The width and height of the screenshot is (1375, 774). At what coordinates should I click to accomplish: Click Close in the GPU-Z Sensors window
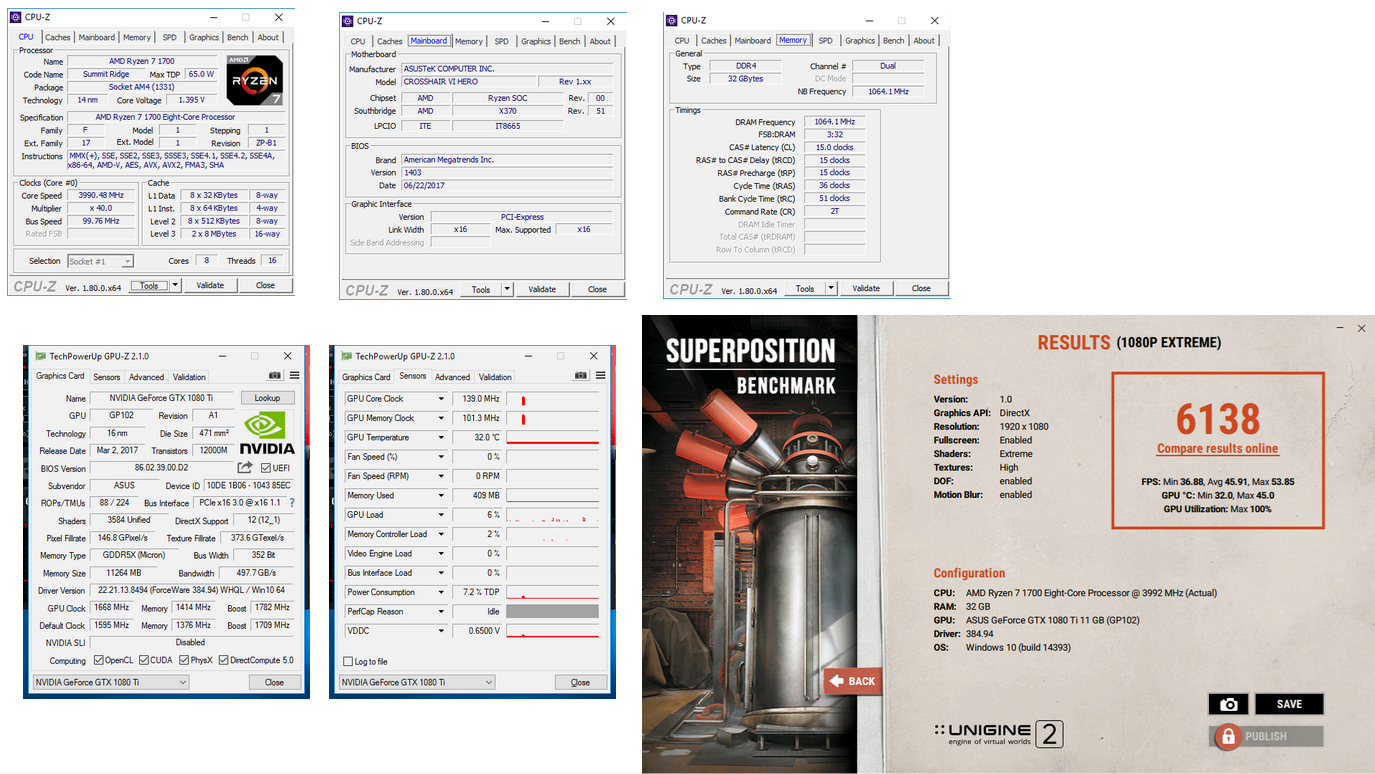580,682
